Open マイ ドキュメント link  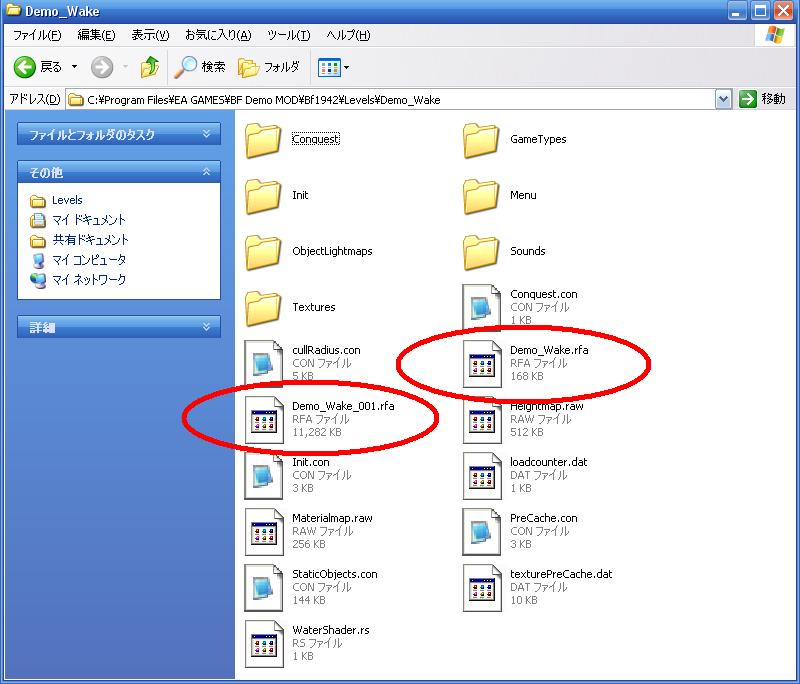tap(89, 220)
